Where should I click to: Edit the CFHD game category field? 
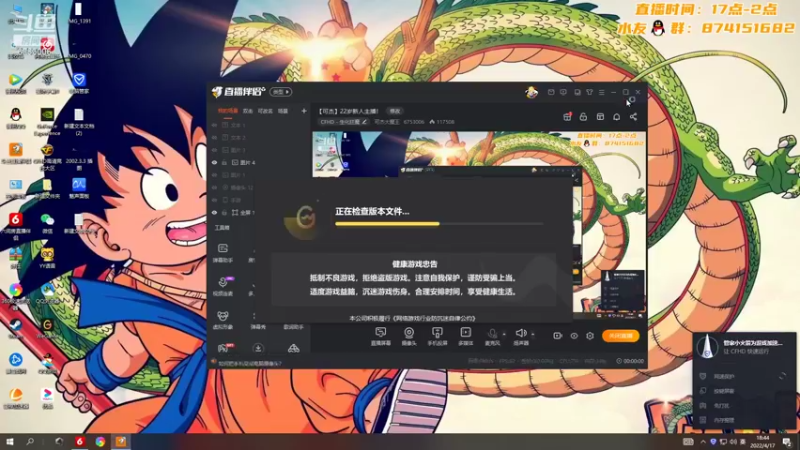pyautogui.click(x=343, y=122)
